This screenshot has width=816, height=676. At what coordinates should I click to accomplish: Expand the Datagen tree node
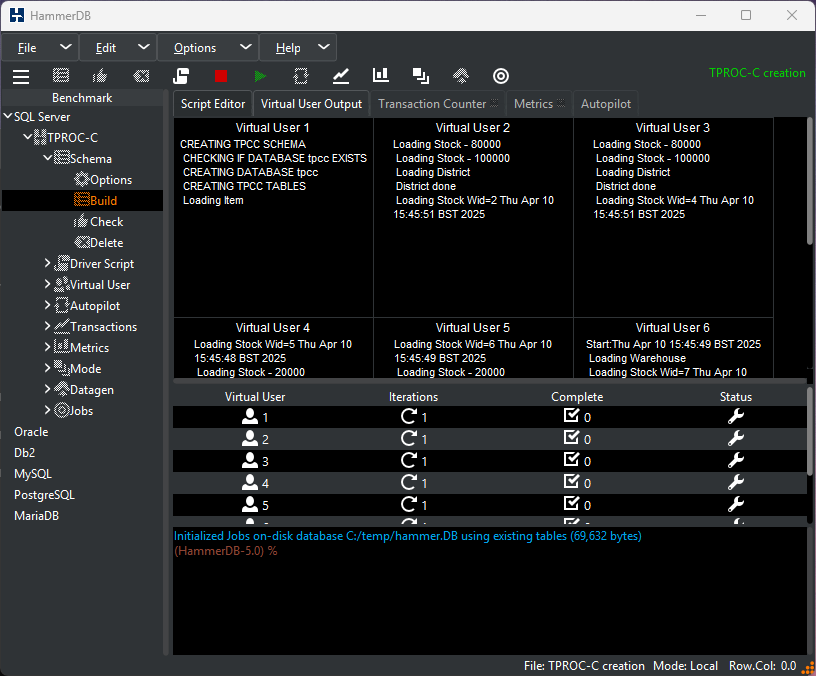click(x=47, y=389)
